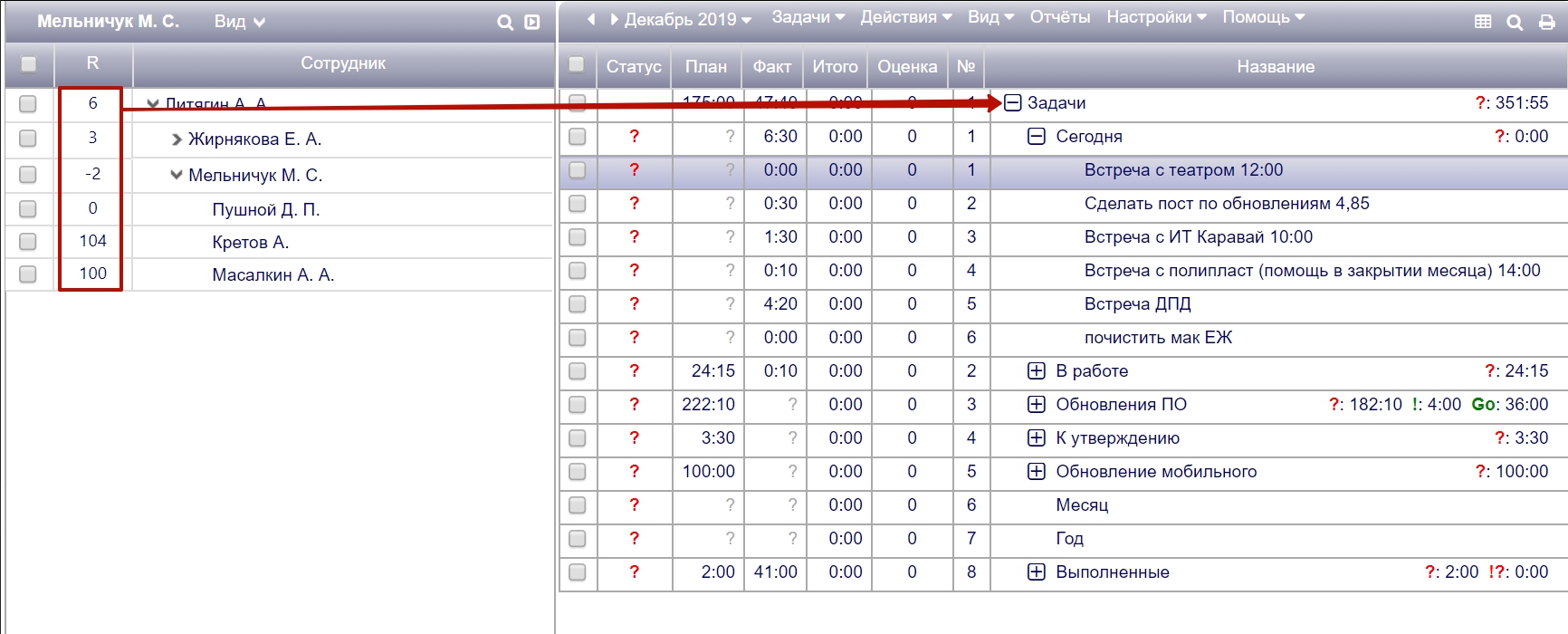Open the Действия menu
1568x634 pixels.
905,17
